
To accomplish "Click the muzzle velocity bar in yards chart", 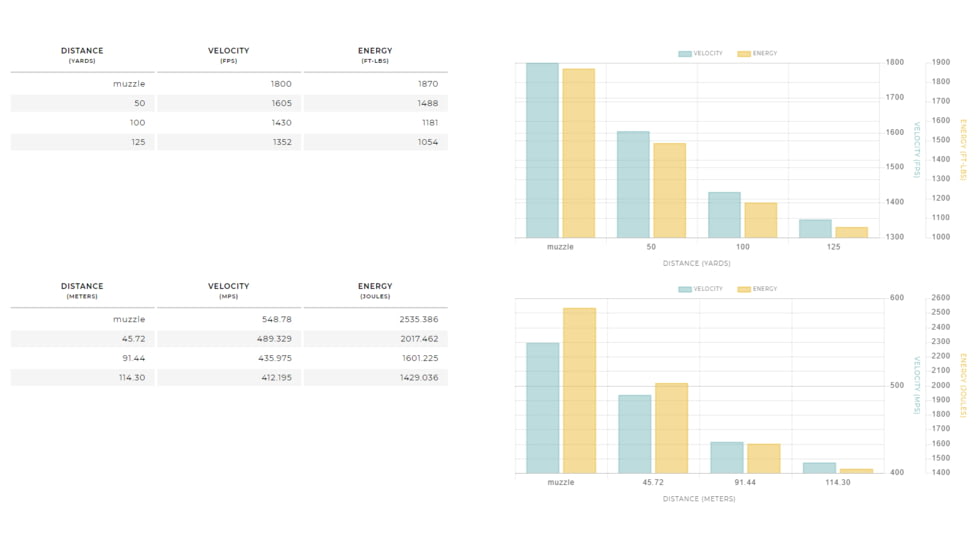I will [542, 150].
